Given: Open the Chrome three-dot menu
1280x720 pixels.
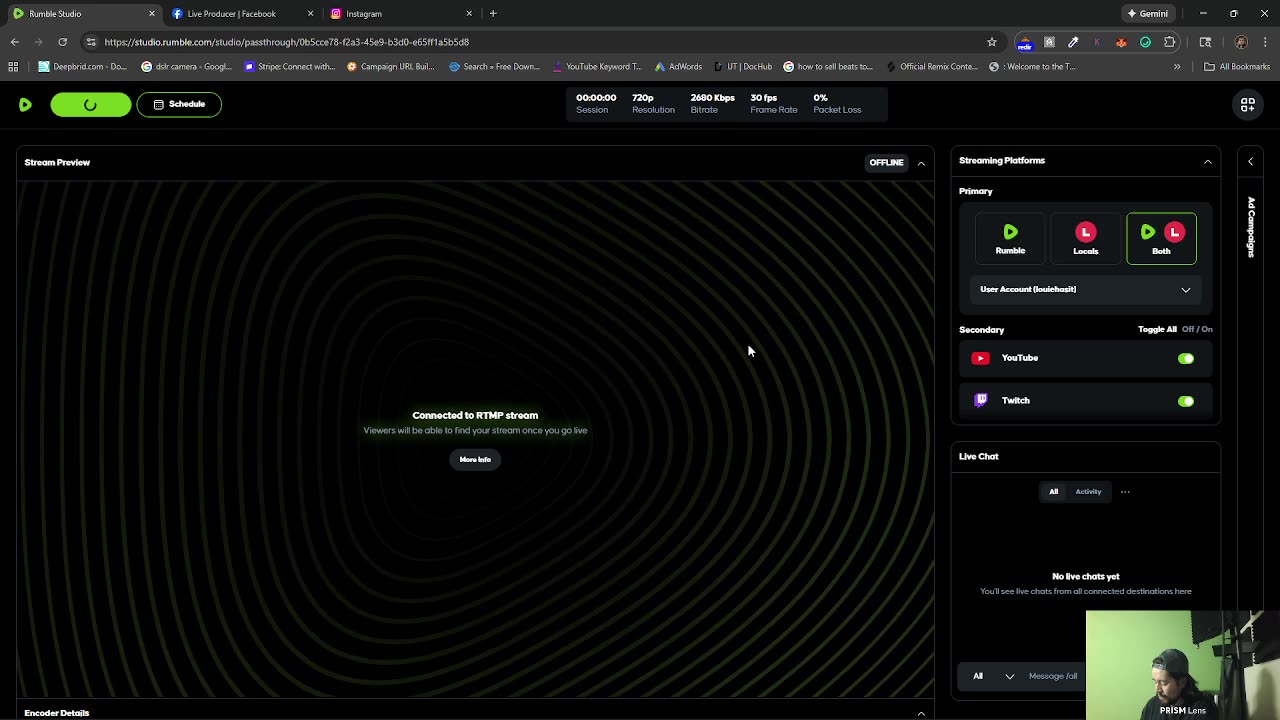Looking at the screenshot, I should tap(1266, 42).
